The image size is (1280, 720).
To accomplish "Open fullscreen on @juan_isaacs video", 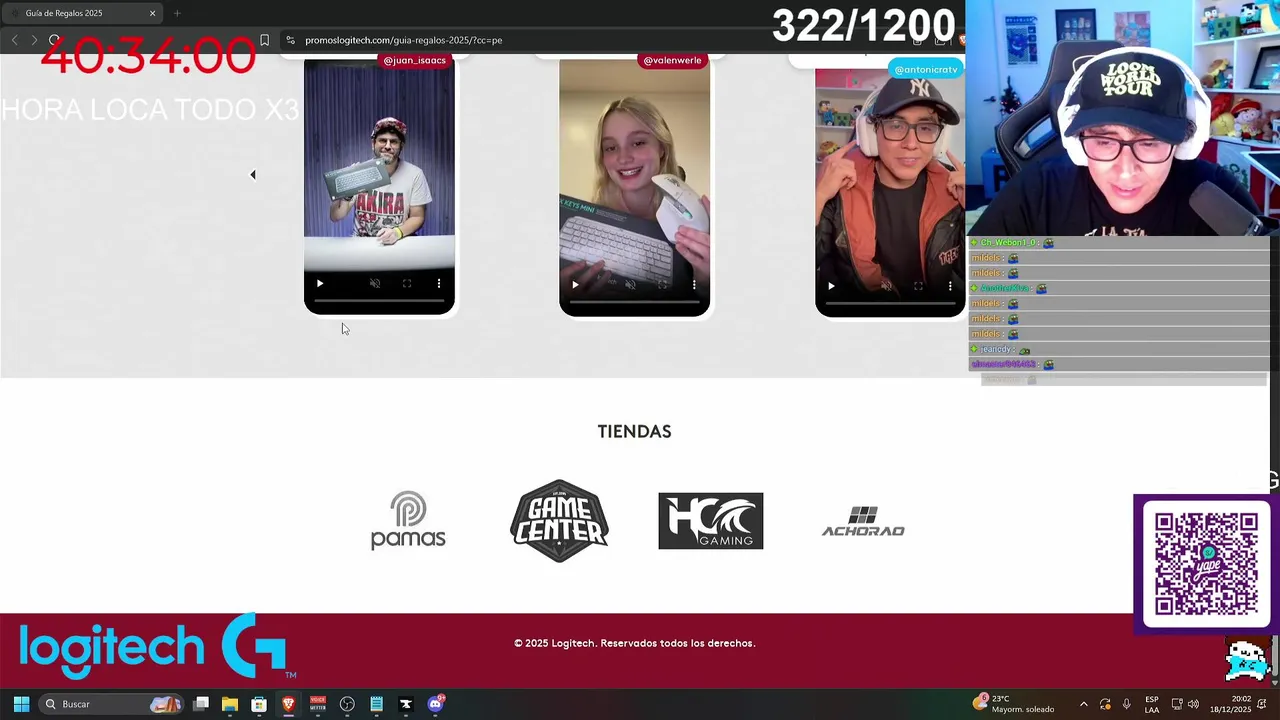I will 407,284.
